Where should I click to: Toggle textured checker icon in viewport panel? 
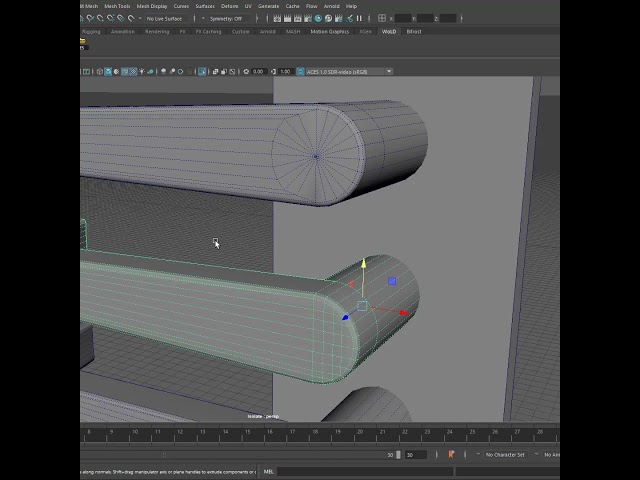pos(133,72)
